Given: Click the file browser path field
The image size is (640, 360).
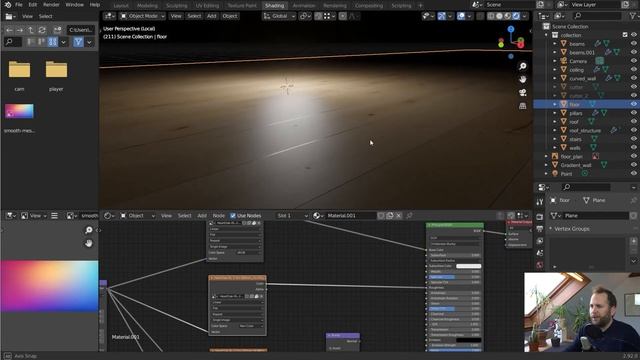Looking at the screenshot, I should [x=80, y=30].
